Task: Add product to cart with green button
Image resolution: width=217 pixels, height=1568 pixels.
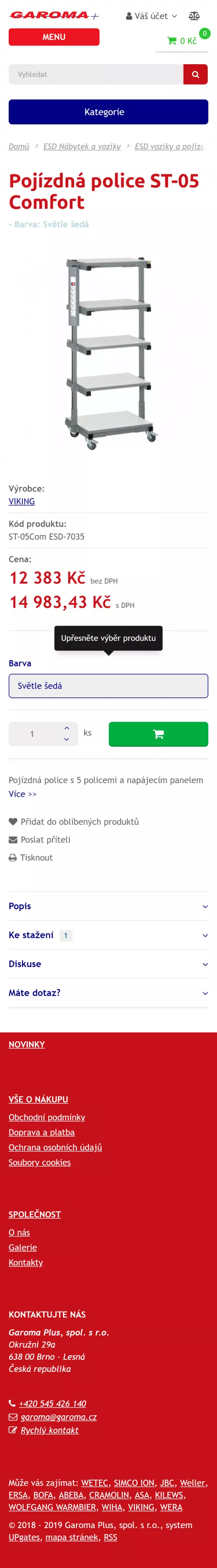Action: [158, 734]
